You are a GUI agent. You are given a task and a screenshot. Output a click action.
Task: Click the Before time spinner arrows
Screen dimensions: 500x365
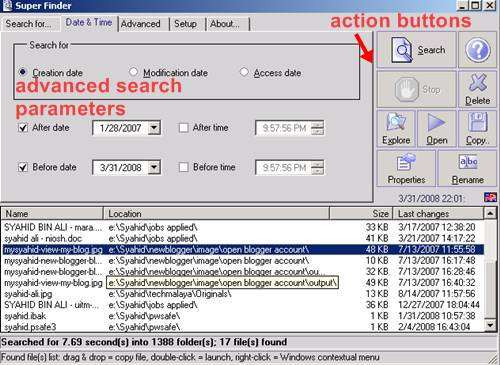(x=317, y=167)
